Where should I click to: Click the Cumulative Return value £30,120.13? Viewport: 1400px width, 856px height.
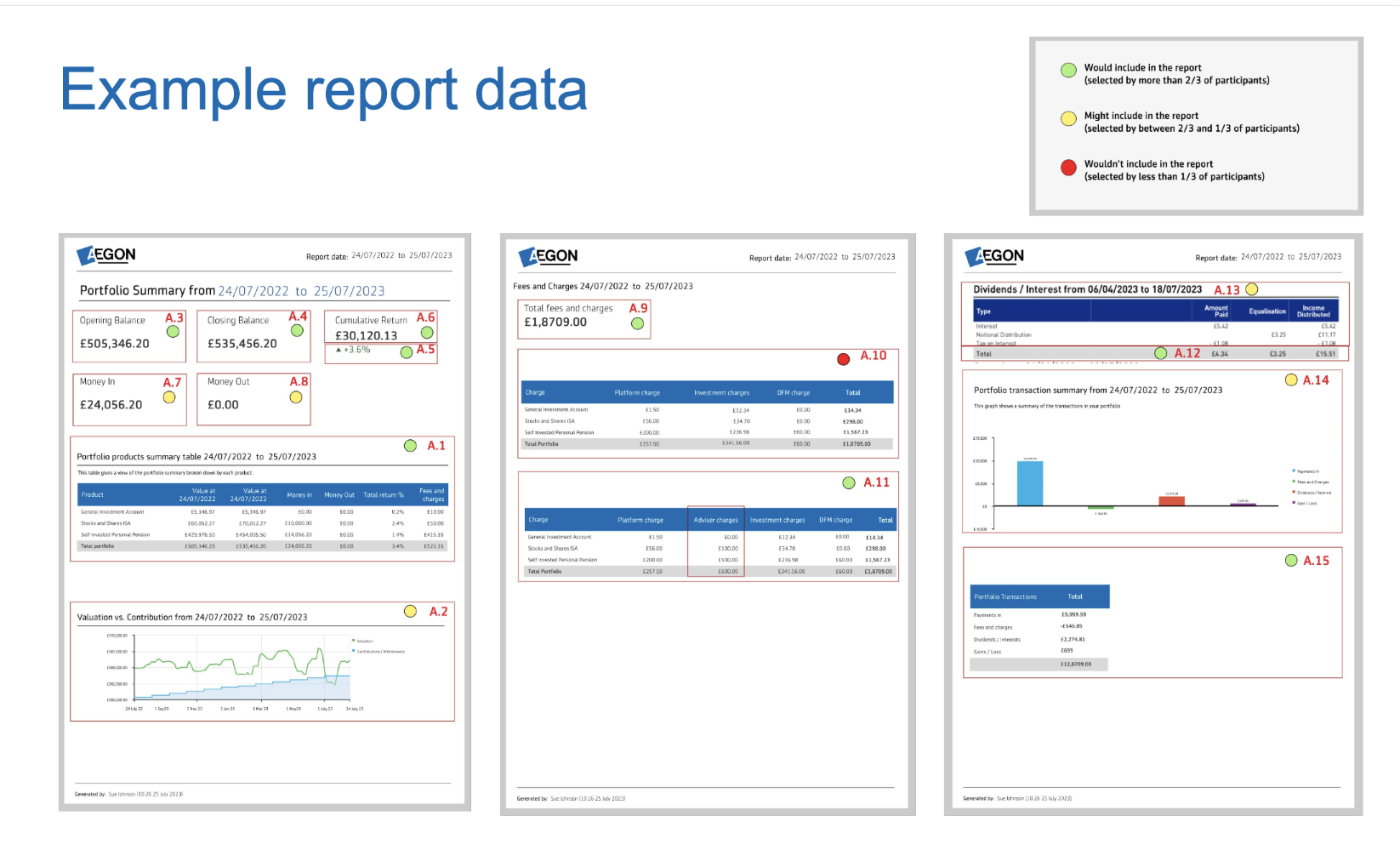(x=366, y=335)
